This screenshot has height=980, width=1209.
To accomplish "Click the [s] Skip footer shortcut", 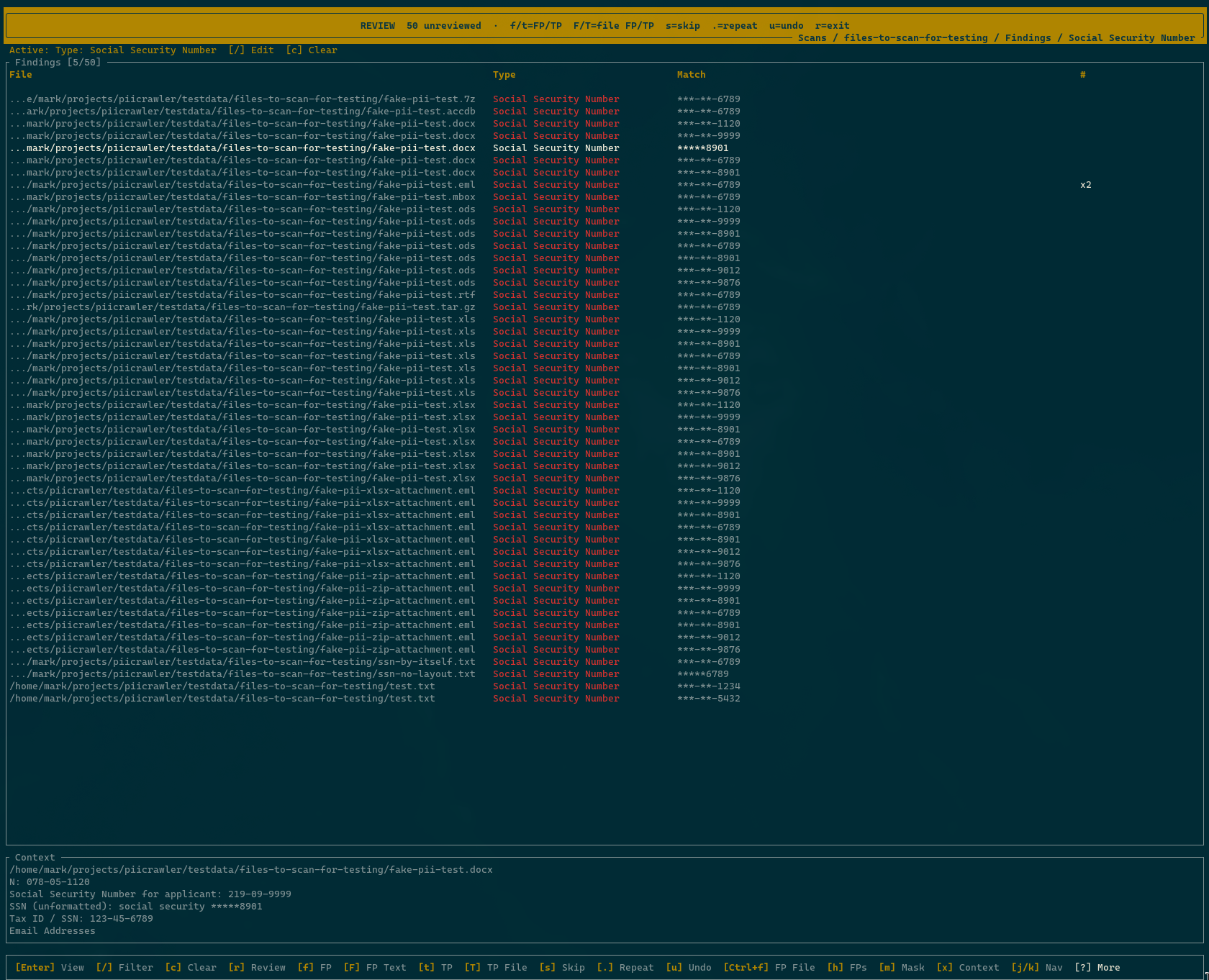I will pos(562,967).
